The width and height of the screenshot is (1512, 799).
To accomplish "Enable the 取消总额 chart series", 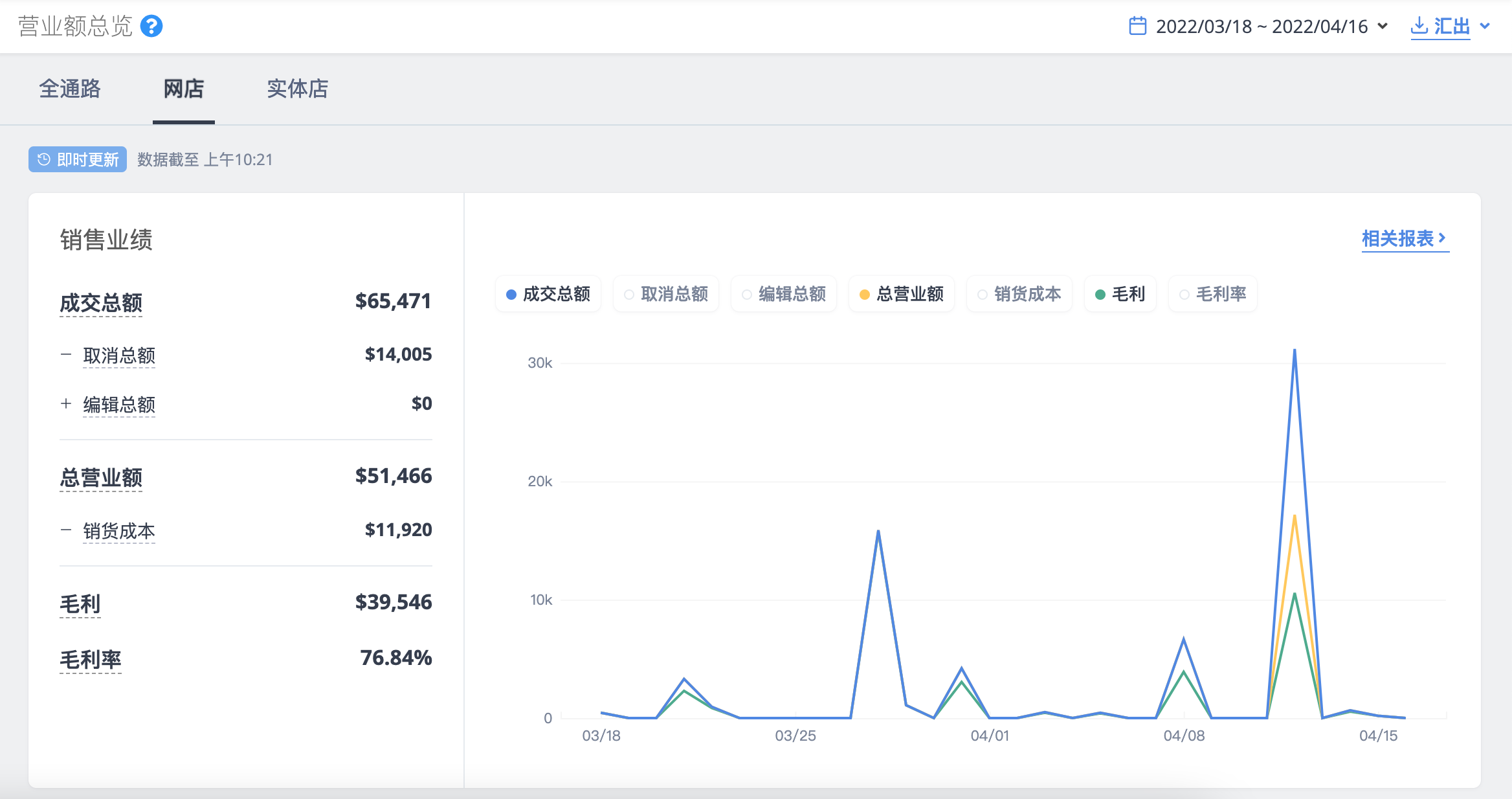I will (x=666, y=295).
